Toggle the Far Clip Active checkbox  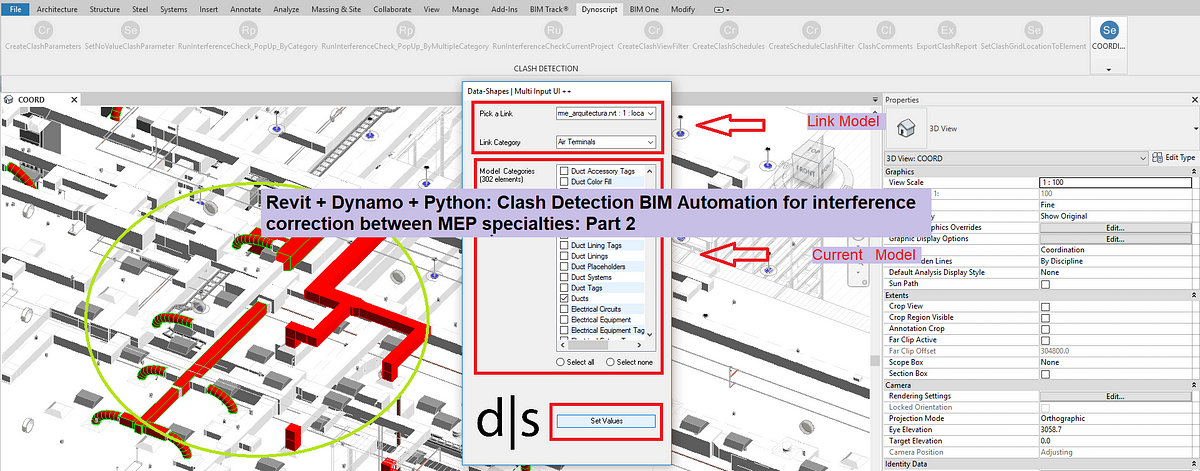tap(1046, 340)
